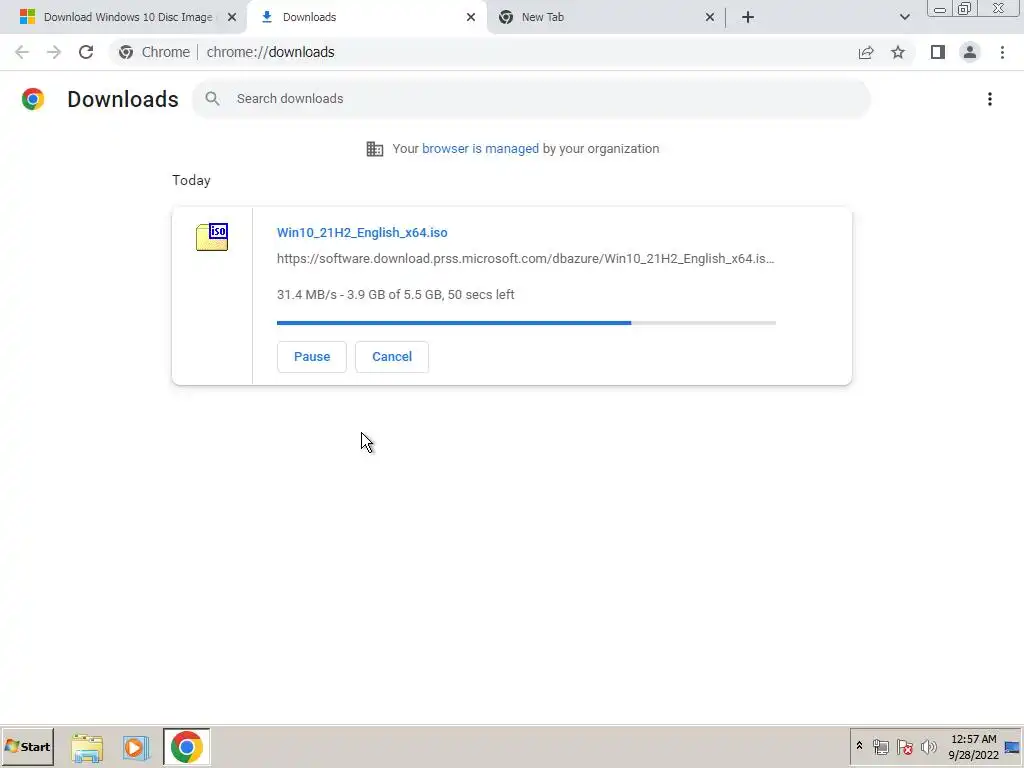Pause the Win10 ISO download
Image resolution: width=1024 pixels, height=768 pixels.
pyautogui.click(x=312, y=357)
